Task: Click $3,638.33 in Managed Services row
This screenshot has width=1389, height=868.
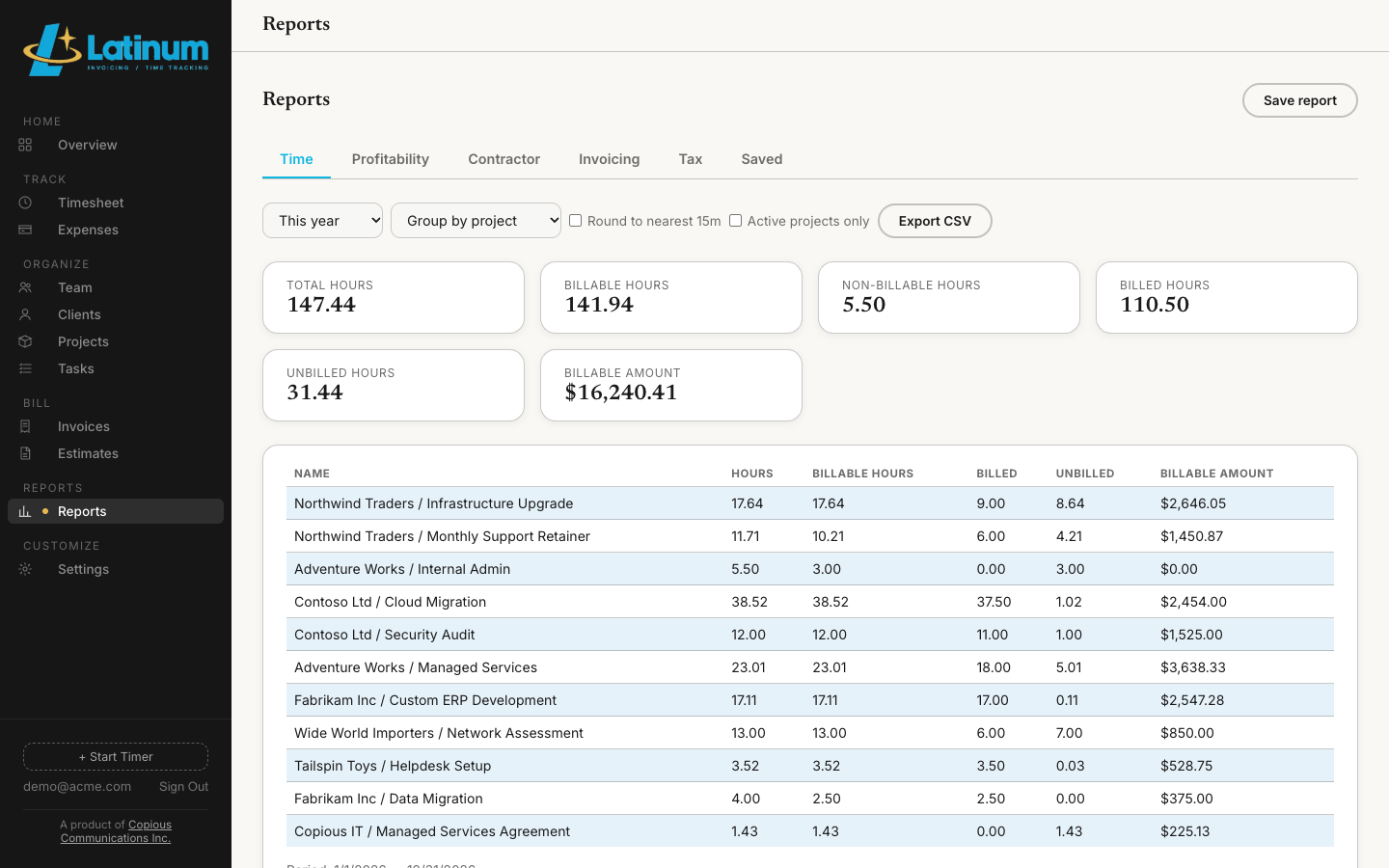Action: pos(1193,667)
